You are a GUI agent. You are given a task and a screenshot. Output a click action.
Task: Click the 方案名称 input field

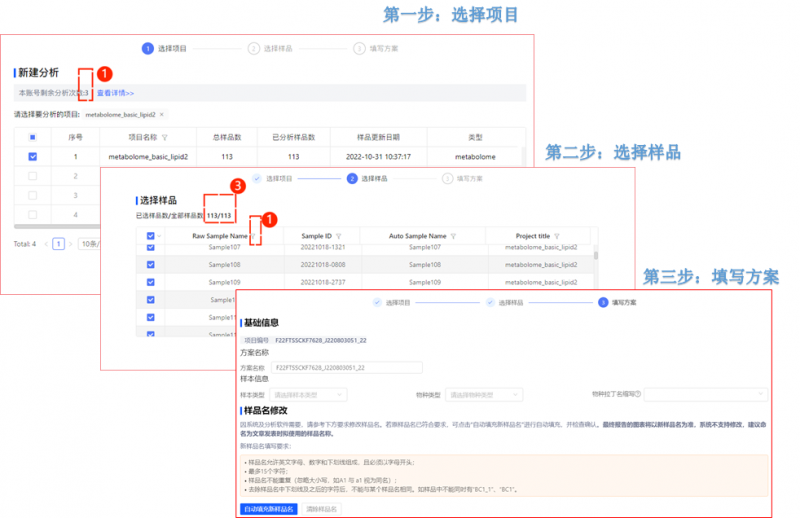click(346, 367)
